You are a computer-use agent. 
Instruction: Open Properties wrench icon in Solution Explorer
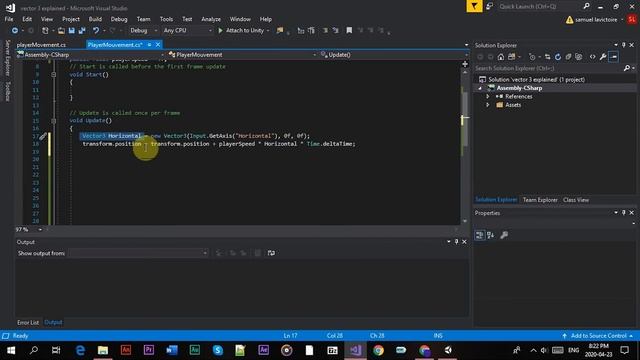pyautogui.click(x=603, y=57)
